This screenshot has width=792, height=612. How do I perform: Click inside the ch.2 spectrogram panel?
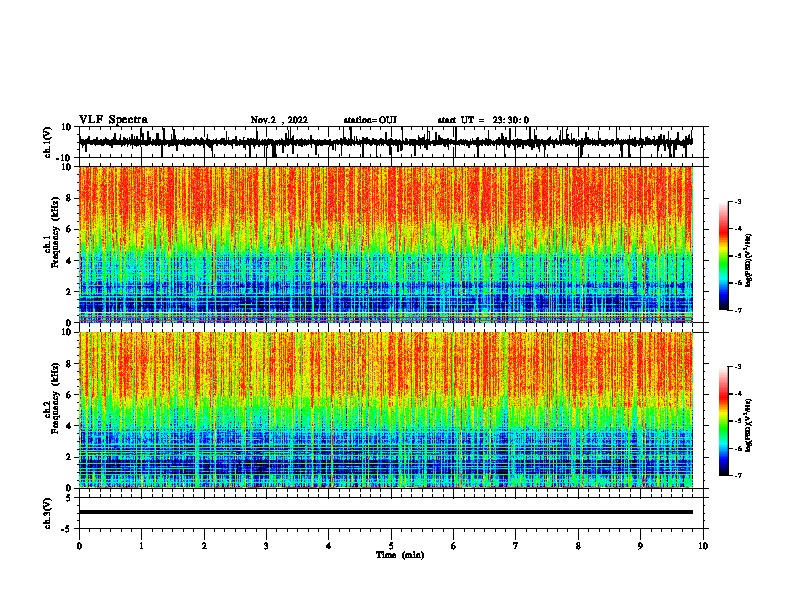391,410
